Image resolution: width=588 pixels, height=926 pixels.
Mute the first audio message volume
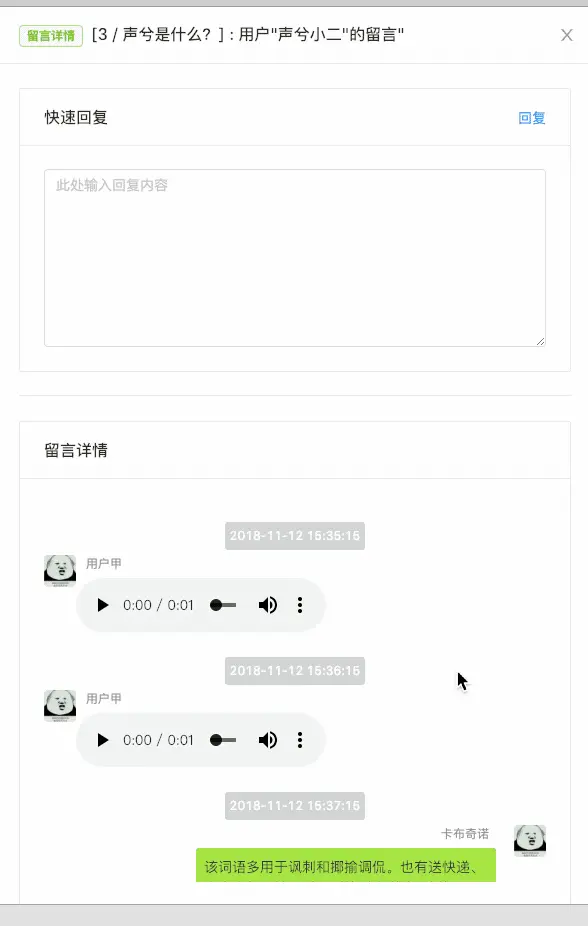tap(267, 605)
